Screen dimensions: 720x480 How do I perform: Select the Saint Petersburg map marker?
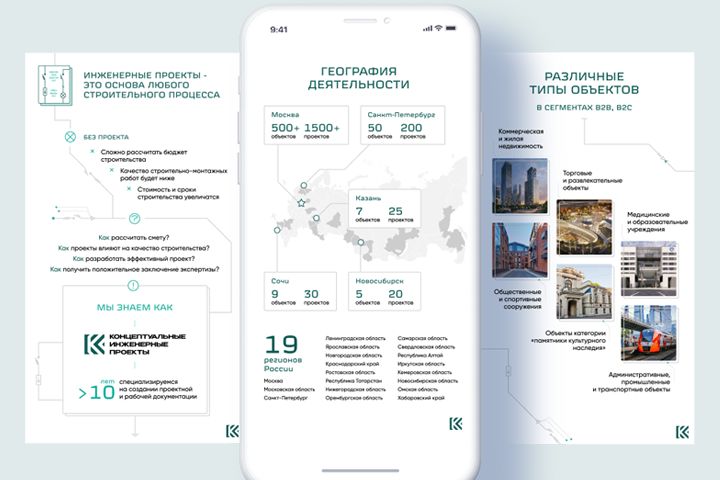(304, 186)
